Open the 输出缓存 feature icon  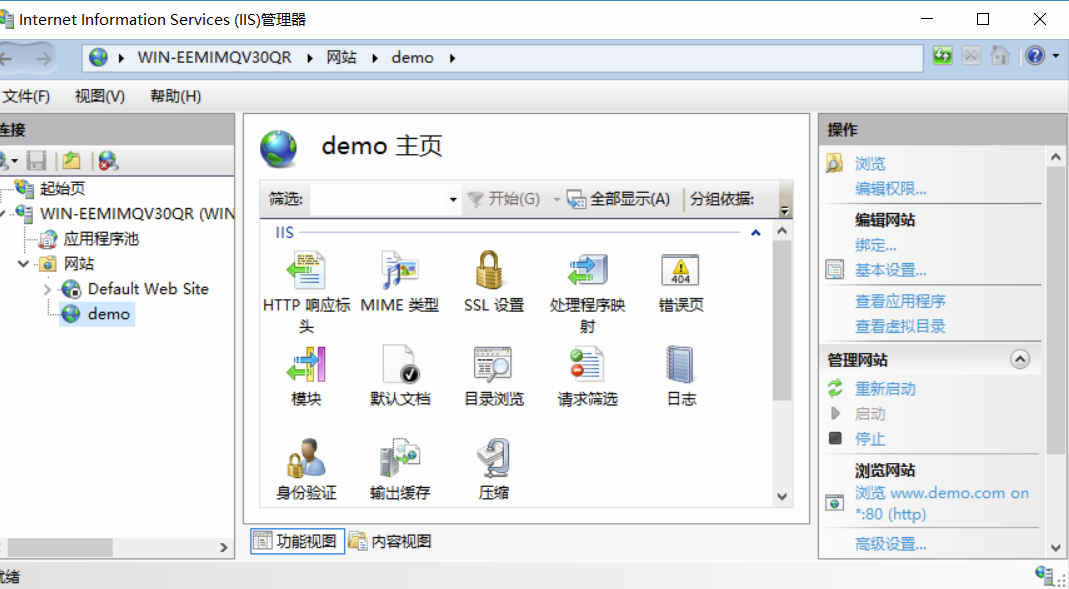click(400, 457)
